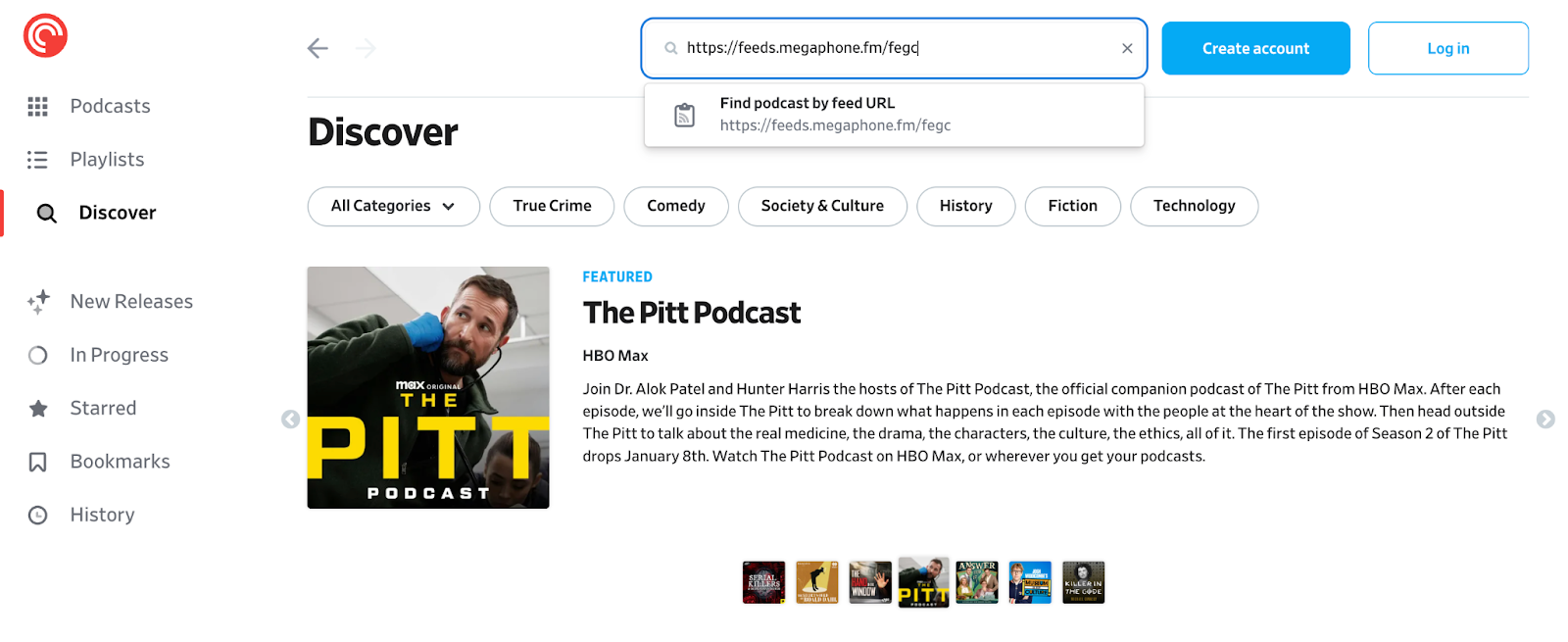Select Answer podcast carousel thumbnail

tap(977, 582)
